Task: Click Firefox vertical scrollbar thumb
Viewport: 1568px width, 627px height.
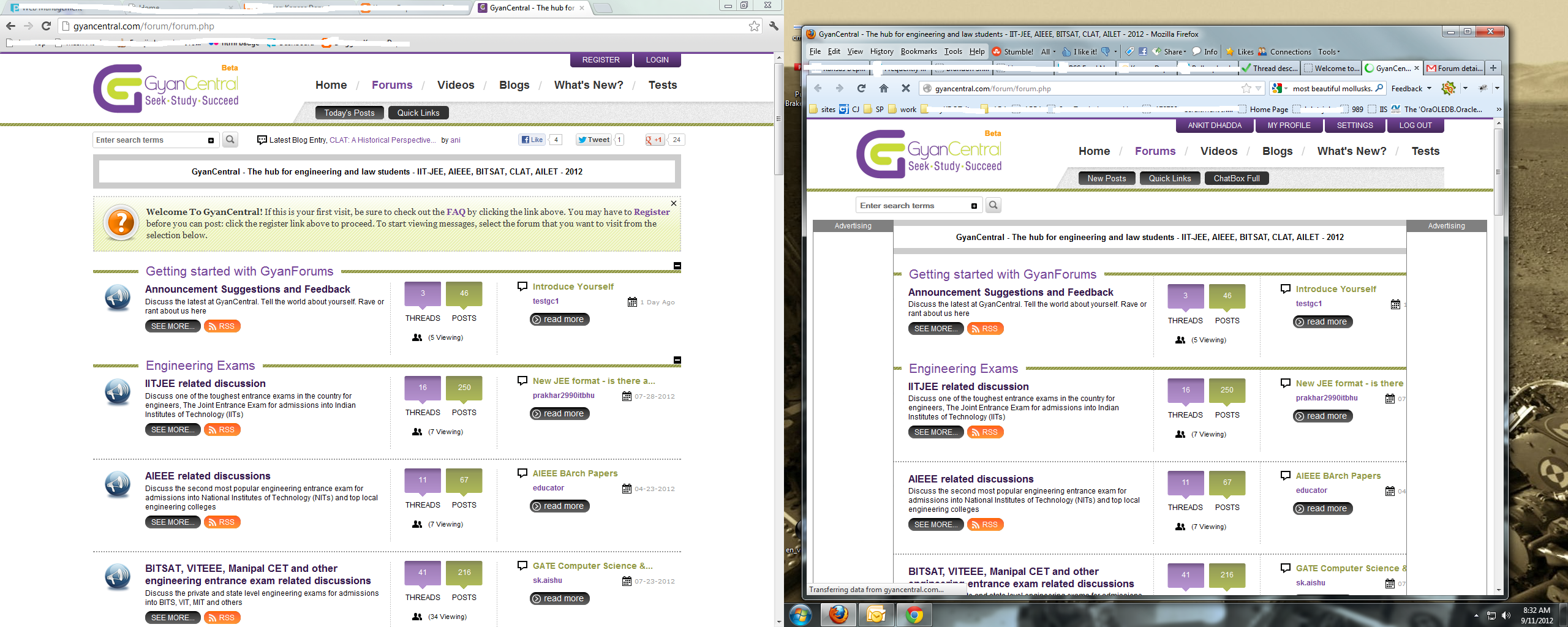Action: 1498,171
